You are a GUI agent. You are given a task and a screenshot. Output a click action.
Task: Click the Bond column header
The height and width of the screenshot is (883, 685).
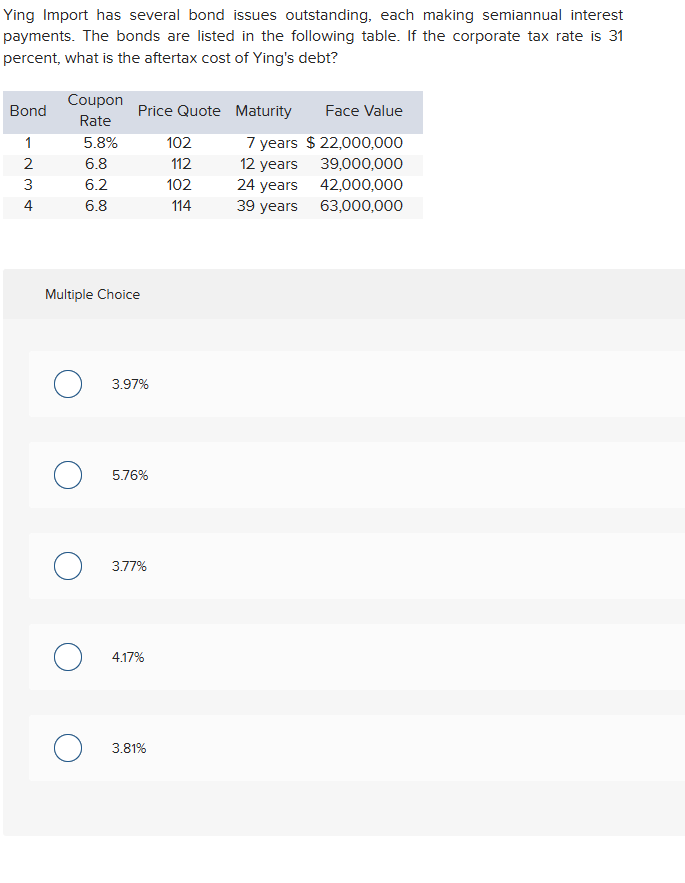point(28,111)
